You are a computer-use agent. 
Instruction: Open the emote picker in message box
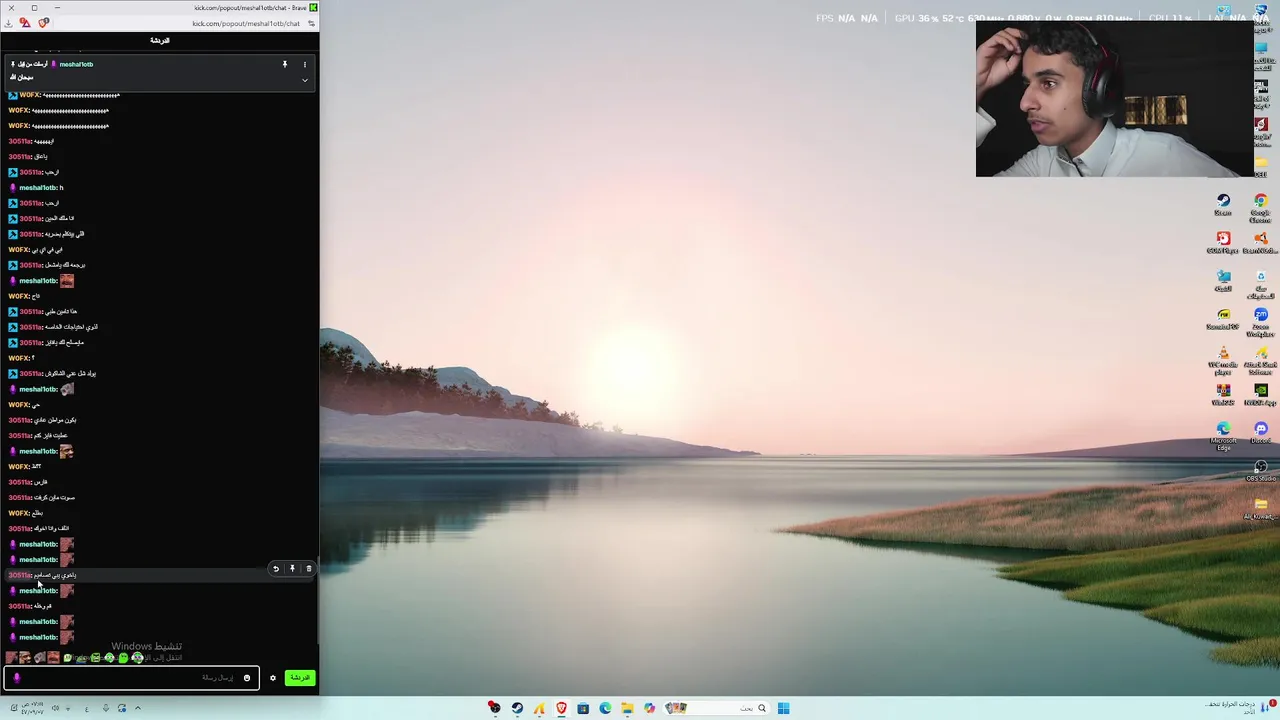click(x=247, y=678)
